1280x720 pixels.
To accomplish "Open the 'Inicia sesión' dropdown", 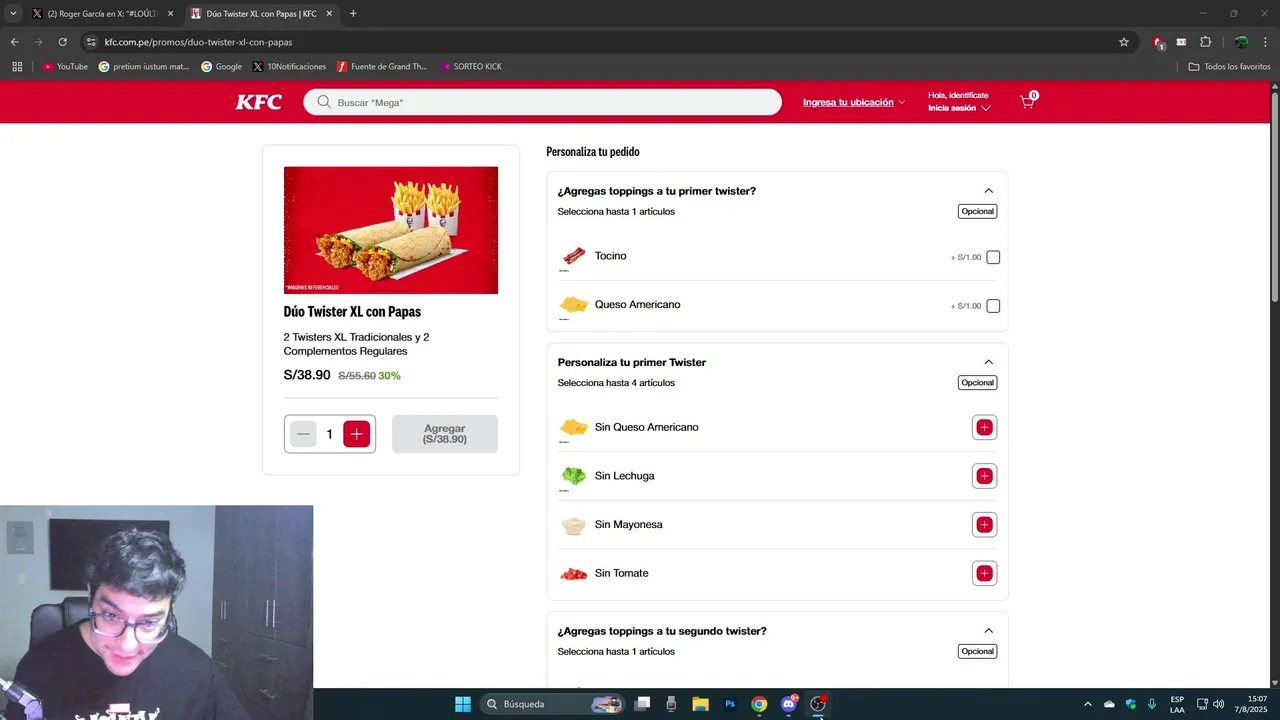I will coord(959,108).
